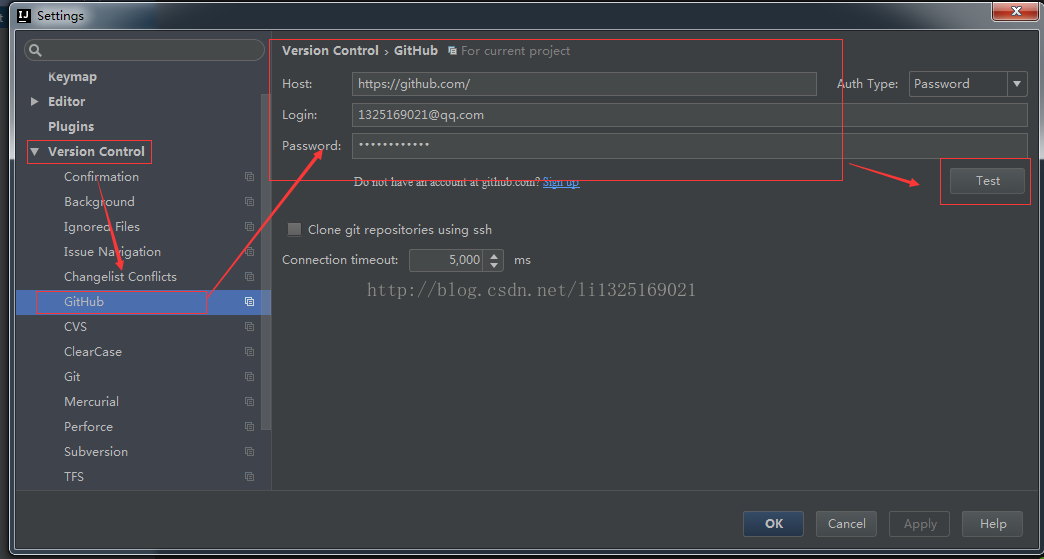1044x559 pixels.
Task: Click the For current project icon in header
Action: [452, 51]
